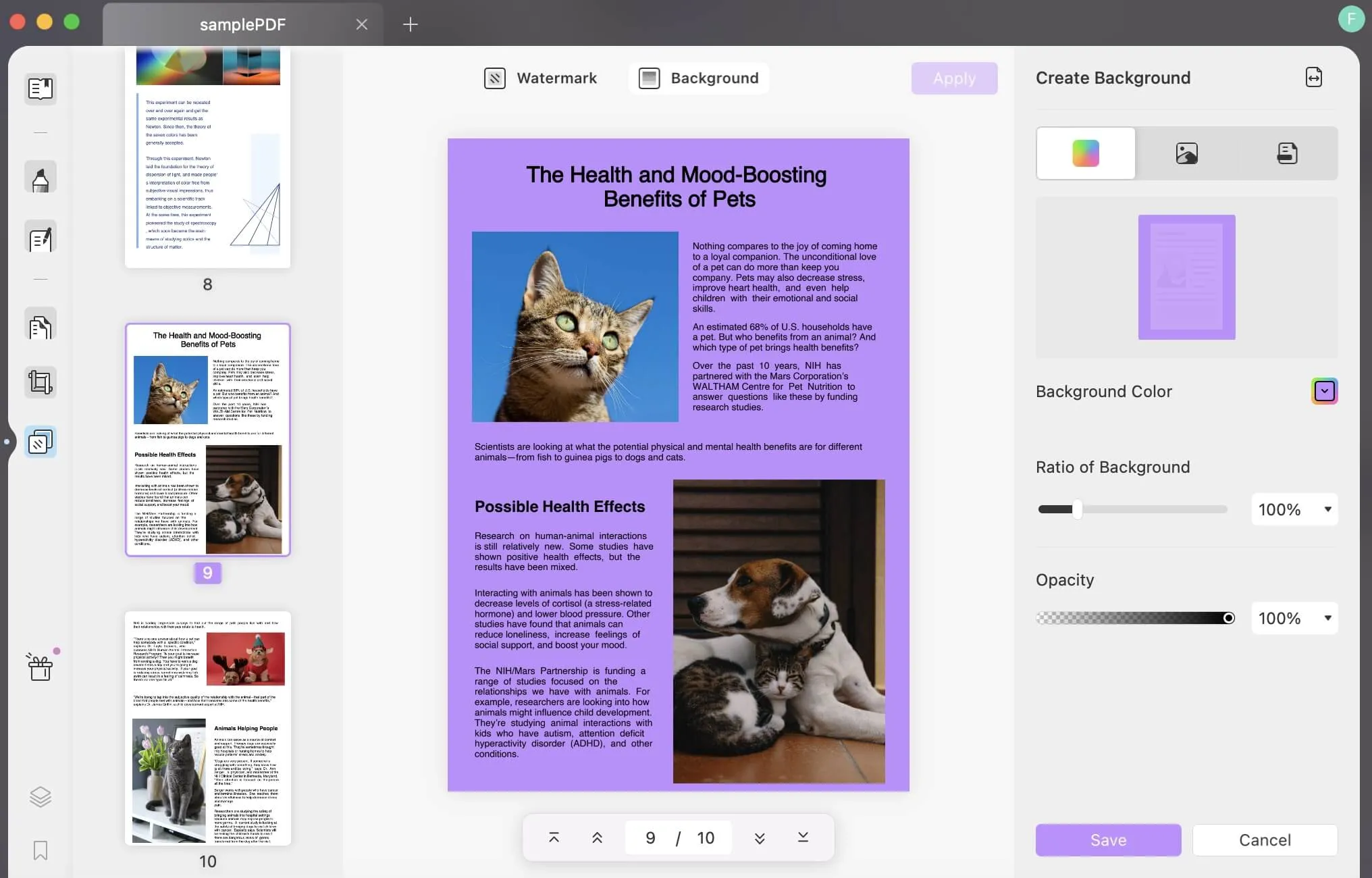Open the Edit PDF tool icon

point(41,238)
